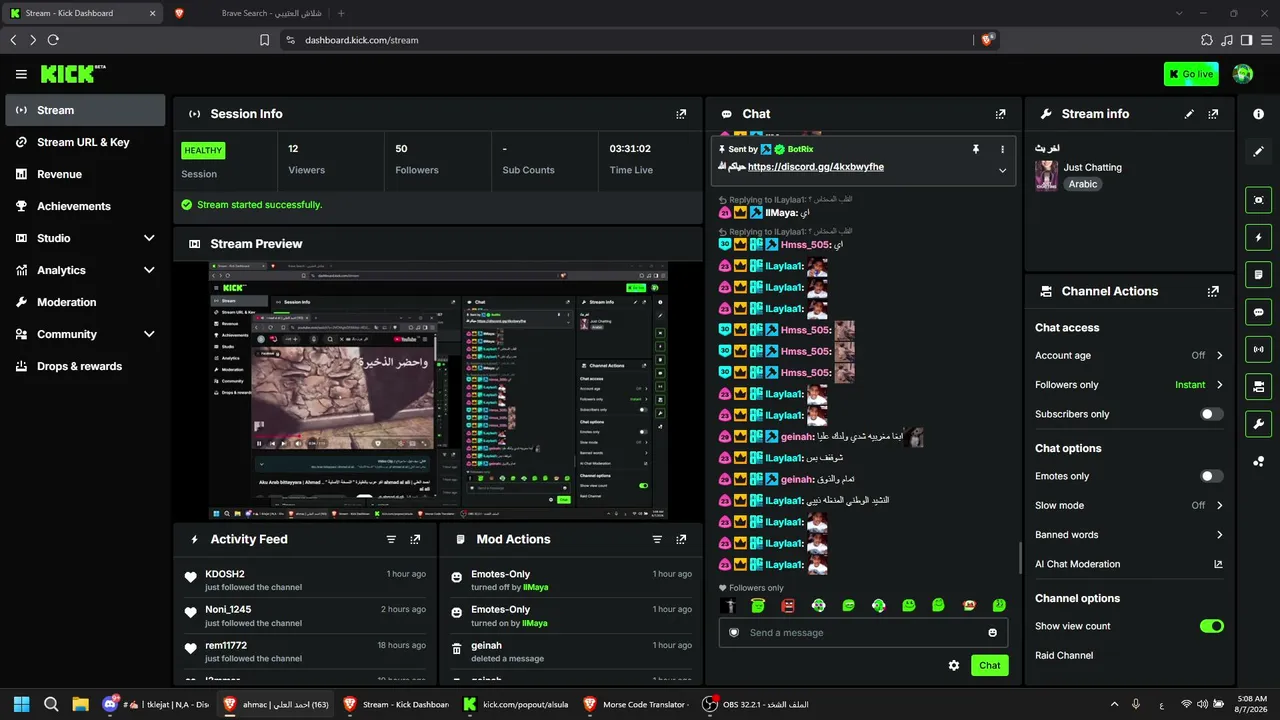Open AI Chat Moderation external link
1280x720 pixels.
(x=1218, y=564)
